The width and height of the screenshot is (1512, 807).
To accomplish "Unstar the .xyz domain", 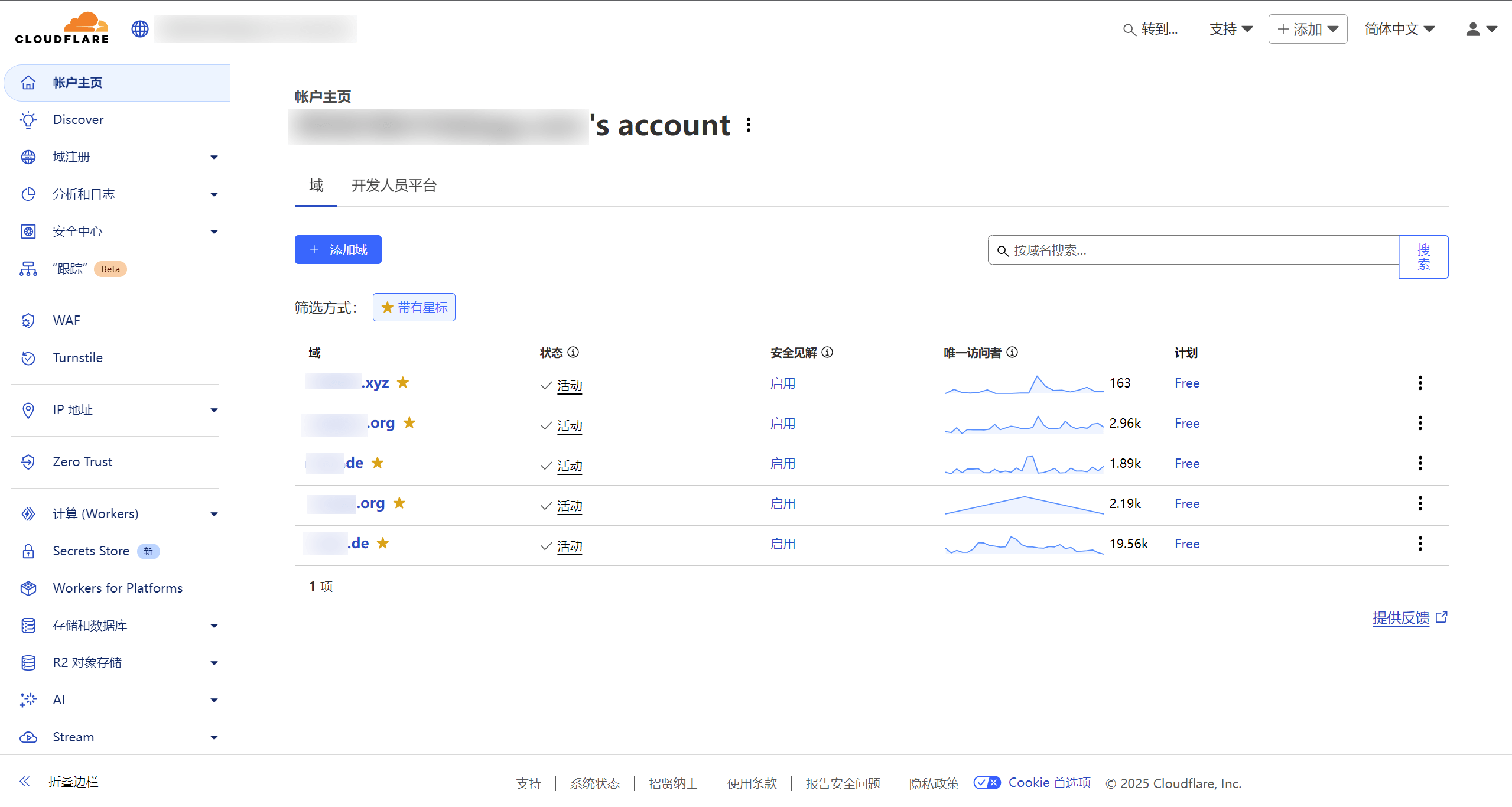I will [x=403, y=383].
